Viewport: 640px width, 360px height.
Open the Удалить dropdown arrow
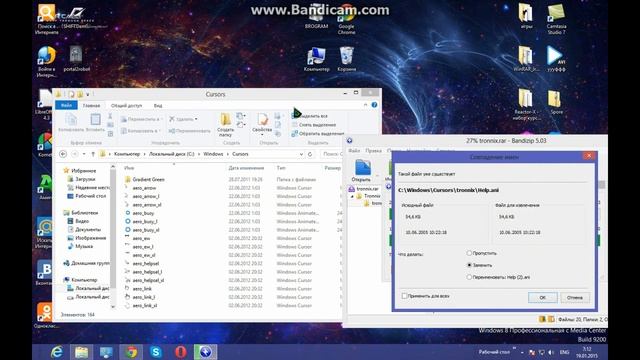(196, 119)
